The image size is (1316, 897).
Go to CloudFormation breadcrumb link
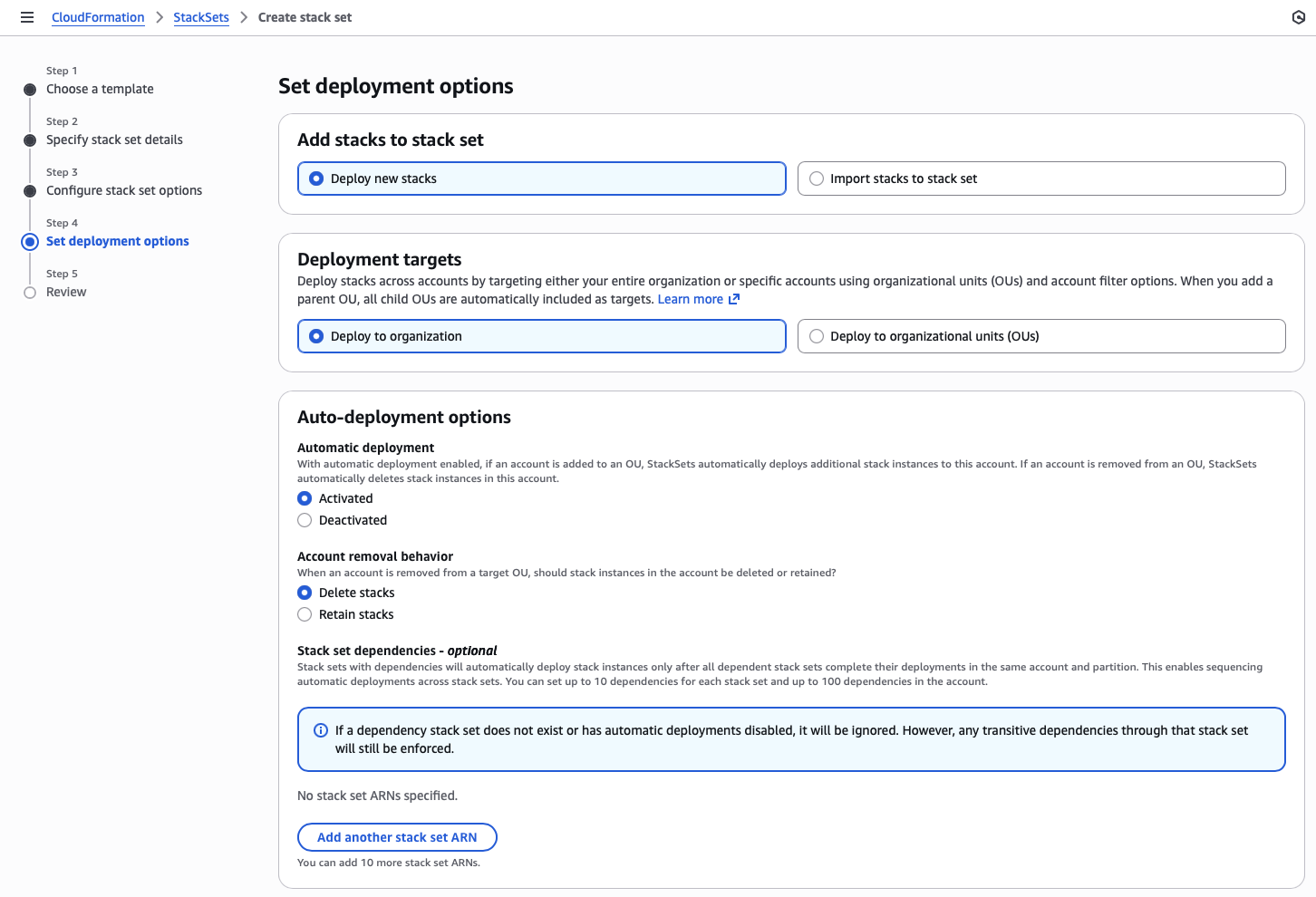[98, 17]
